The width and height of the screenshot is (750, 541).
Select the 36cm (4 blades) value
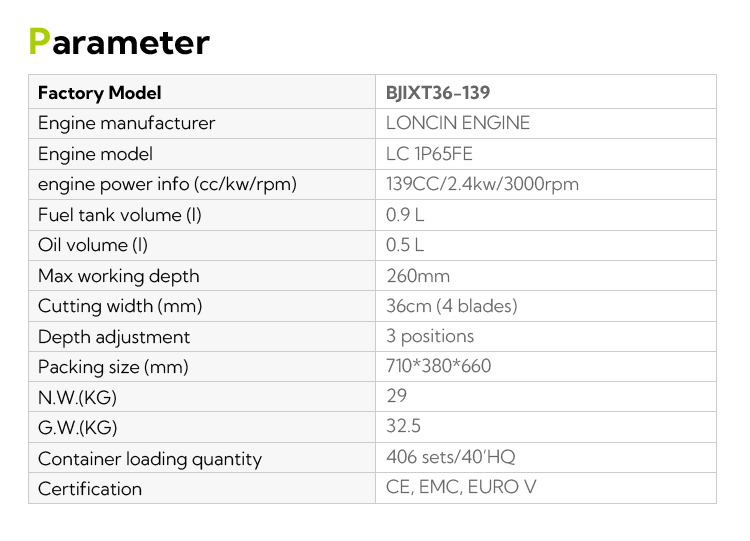452,306
